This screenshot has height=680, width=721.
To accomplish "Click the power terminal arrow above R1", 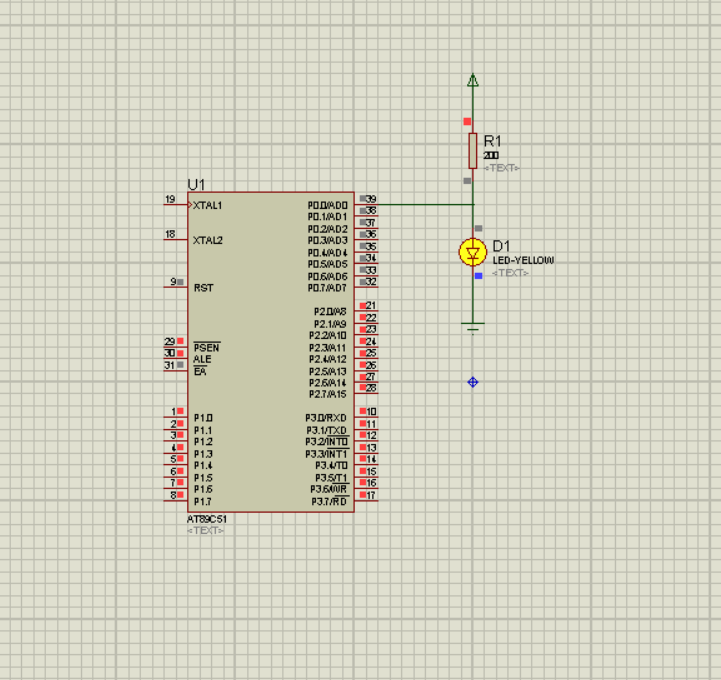I will [473, 80].
